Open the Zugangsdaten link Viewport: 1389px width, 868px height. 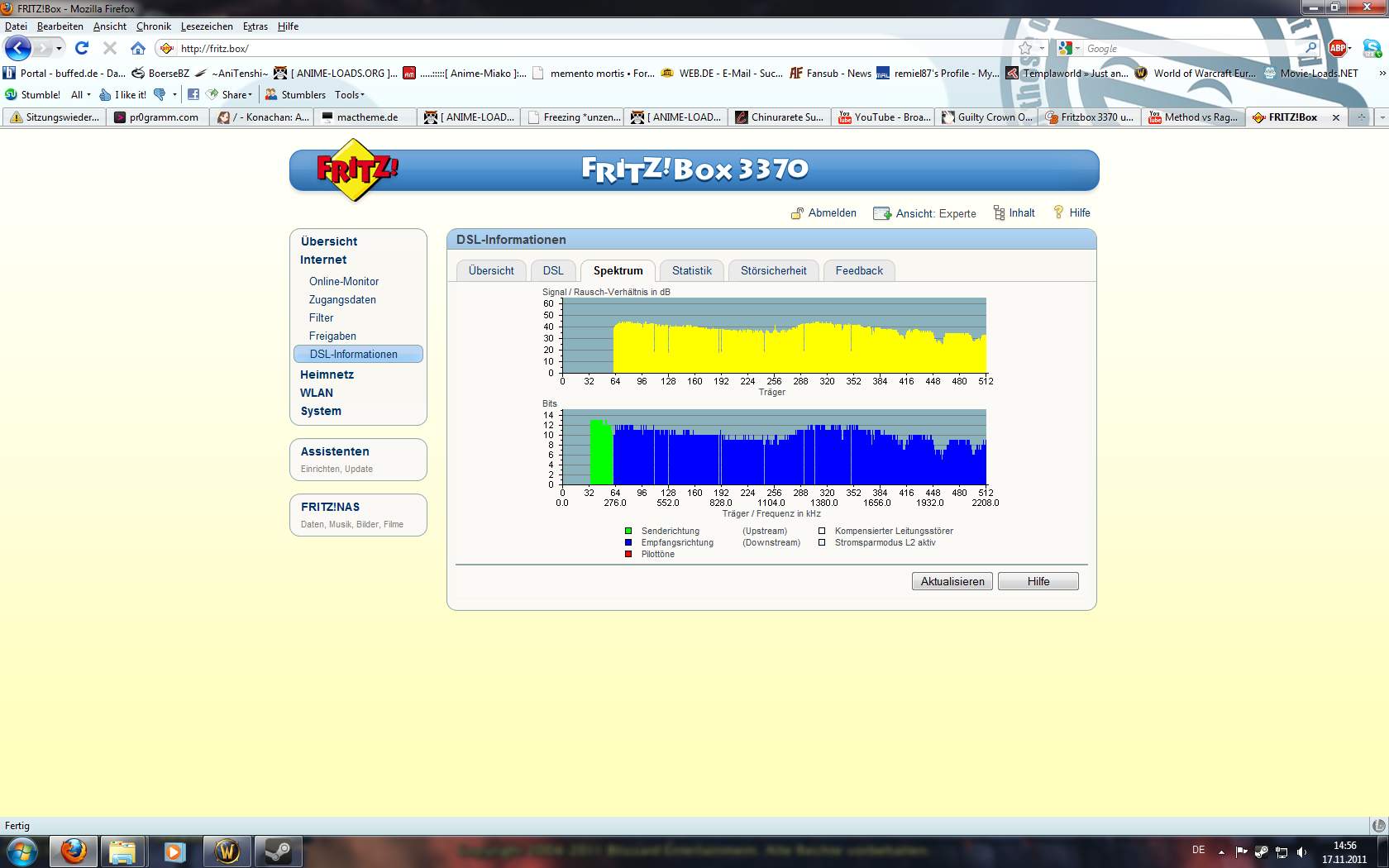tap(342, 299)
